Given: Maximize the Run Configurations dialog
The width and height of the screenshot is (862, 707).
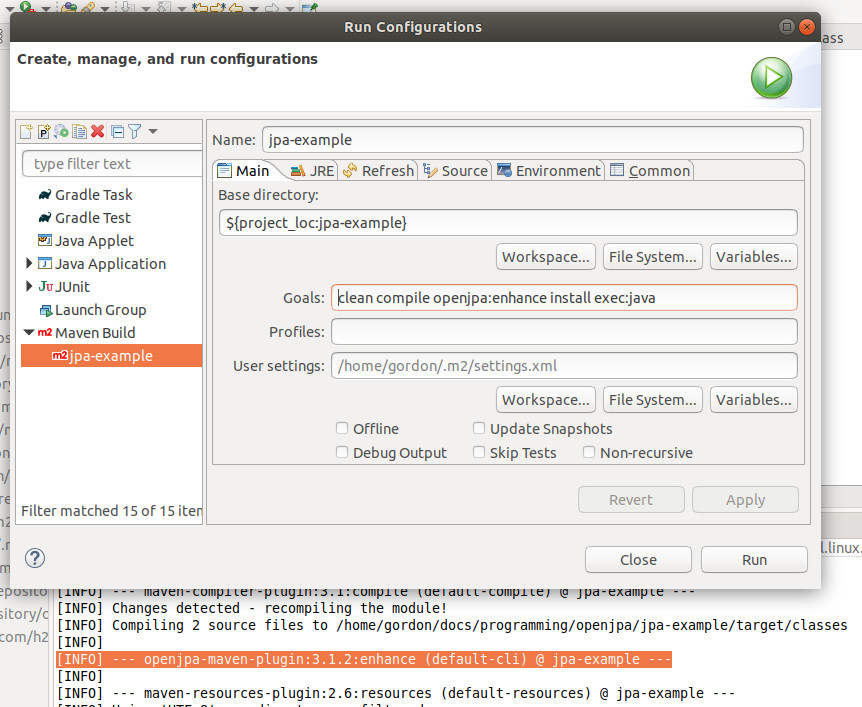Looking at the screenshot, I should (x=787, y=26).
